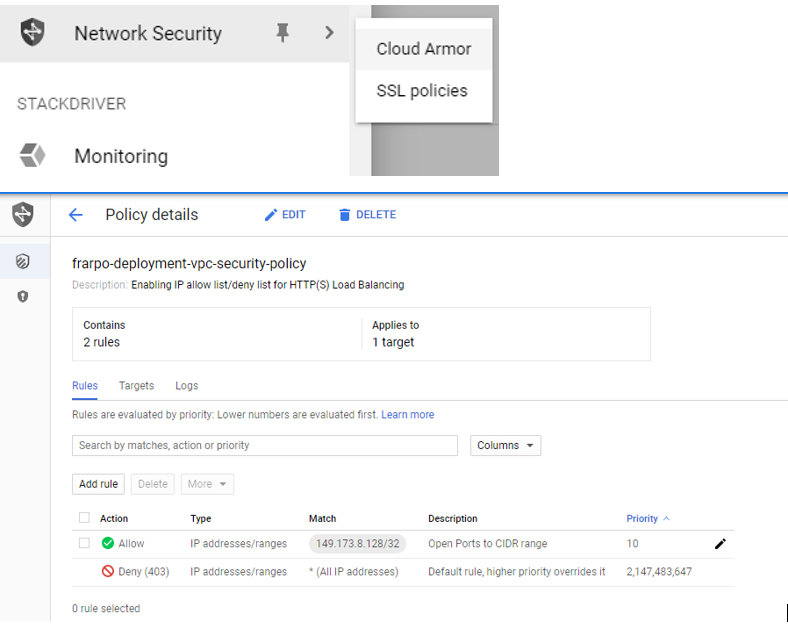Go back using the left arrow icon
This screenshot has height=627, width=788.
point(76,215)
